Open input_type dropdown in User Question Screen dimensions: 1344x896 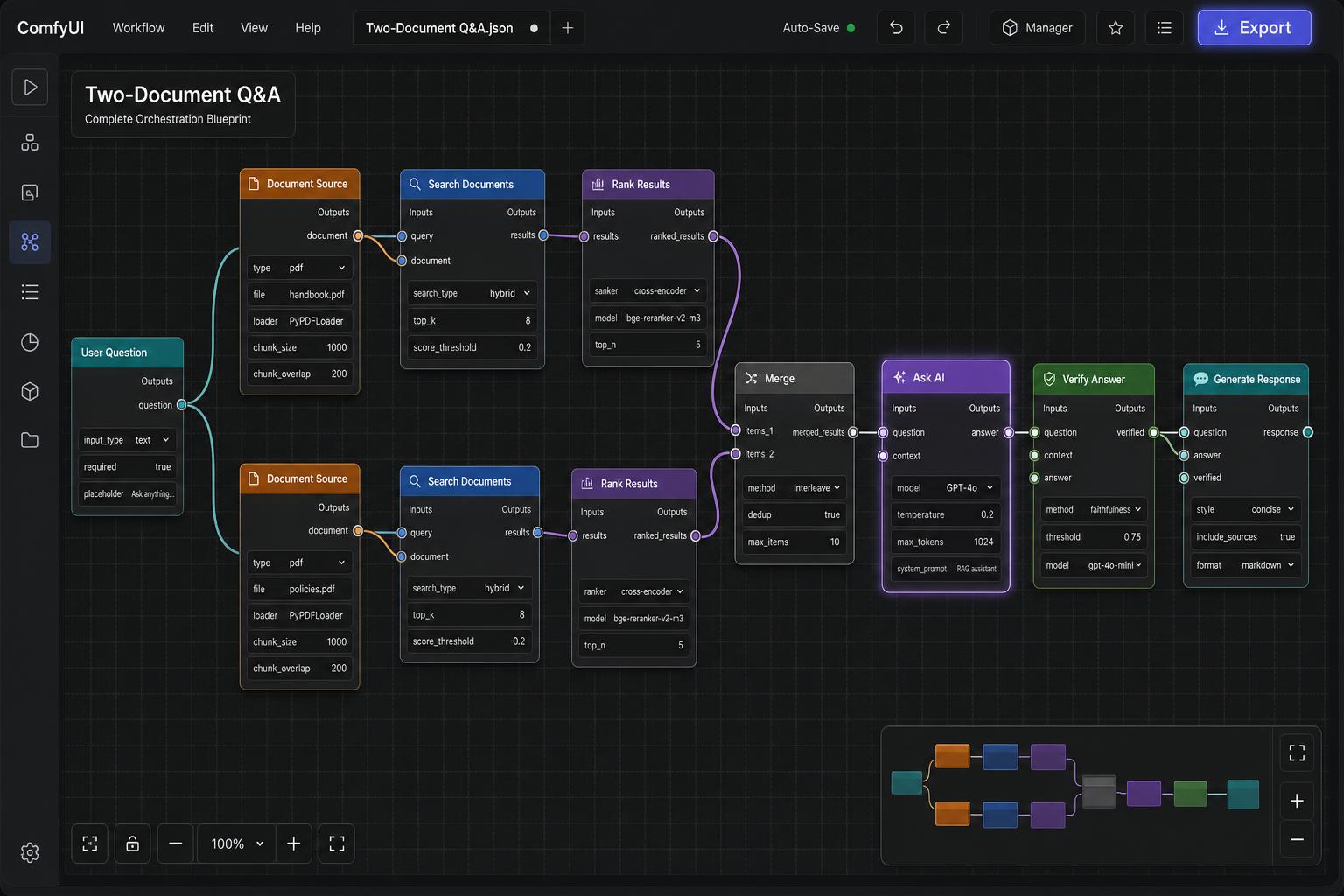coord(127,440)
